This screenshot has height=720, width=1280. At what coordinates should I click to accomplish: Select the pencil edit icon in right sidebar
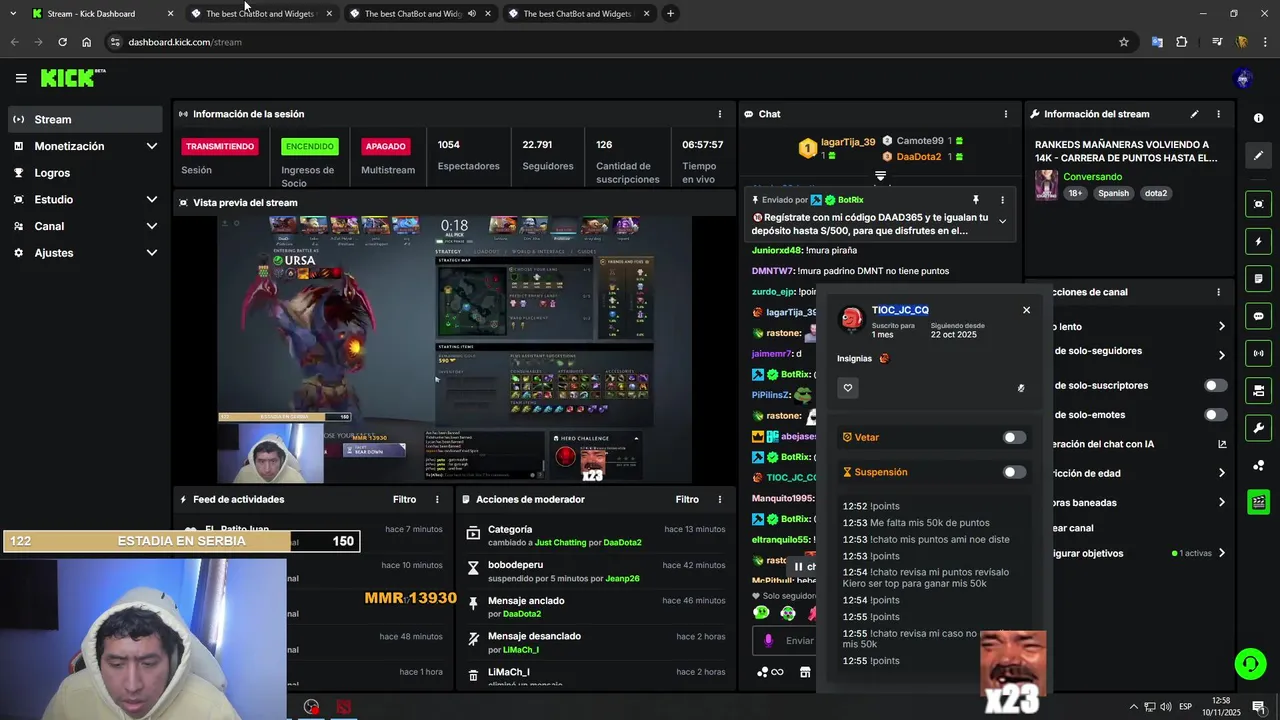coord(1258,156)
